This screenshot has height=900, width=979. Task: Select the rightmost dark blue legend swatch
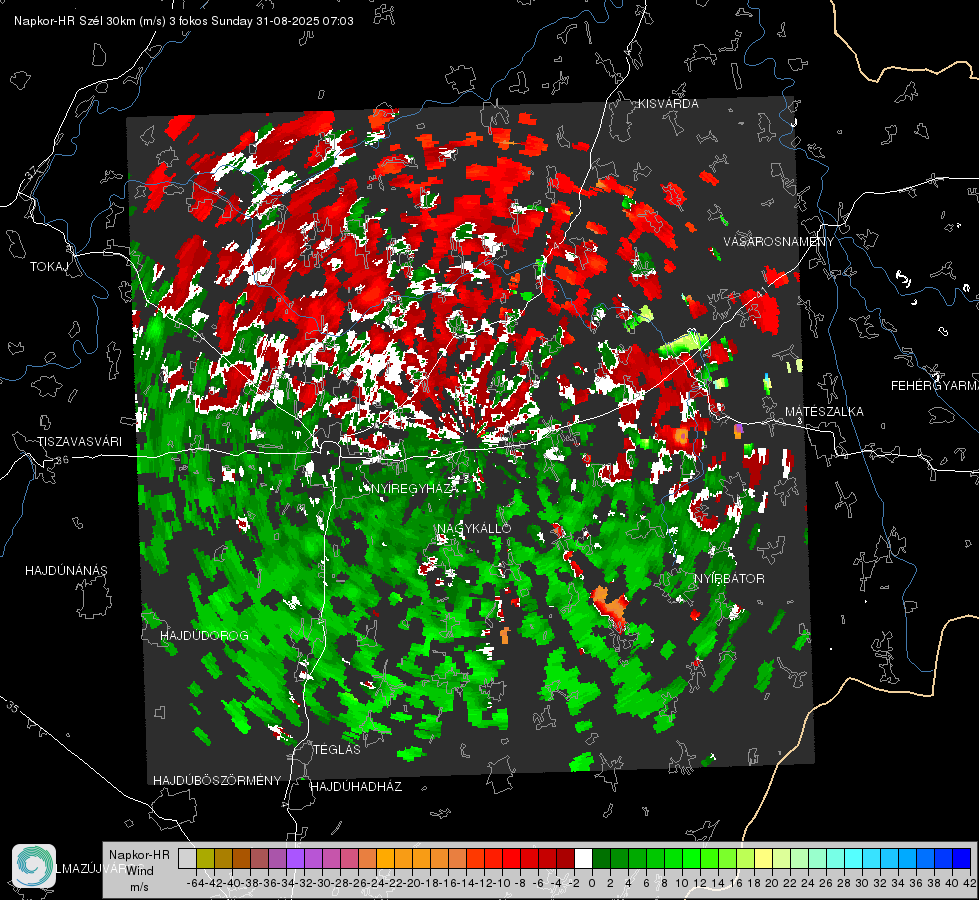coord(962,858)
